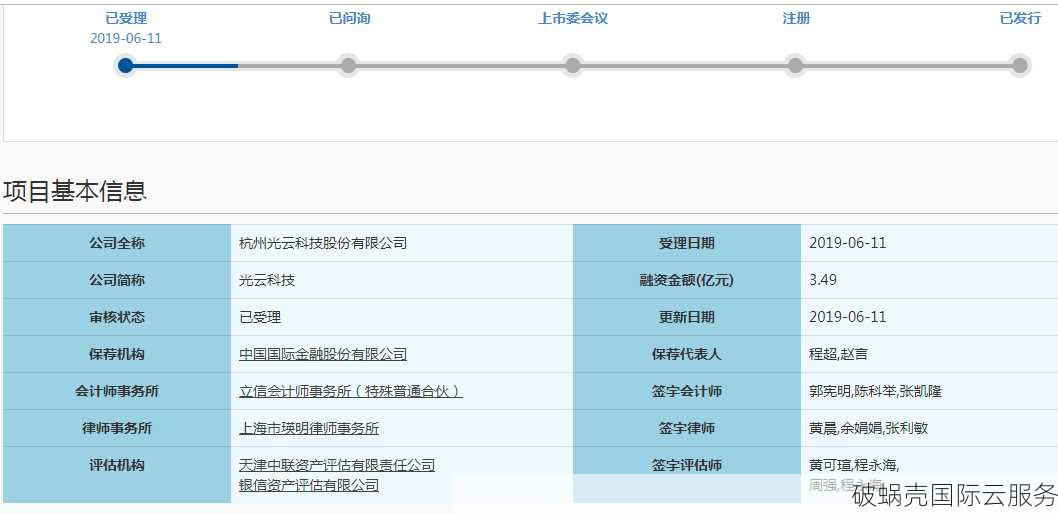
Task: Click the 评估机构 header cell
Action: [x=117, y=474]
